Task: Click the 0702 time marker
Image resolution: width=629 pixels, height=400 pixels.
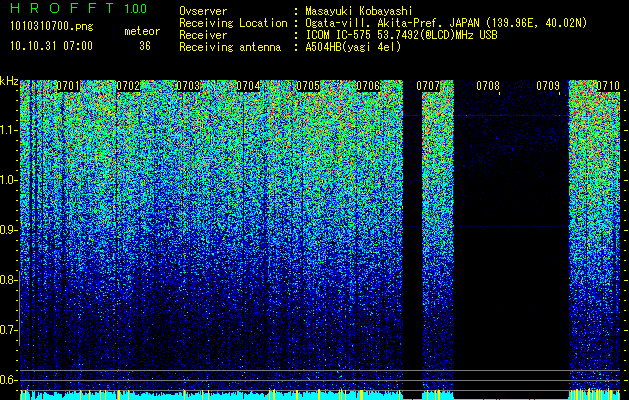Action: pos(128,86)
